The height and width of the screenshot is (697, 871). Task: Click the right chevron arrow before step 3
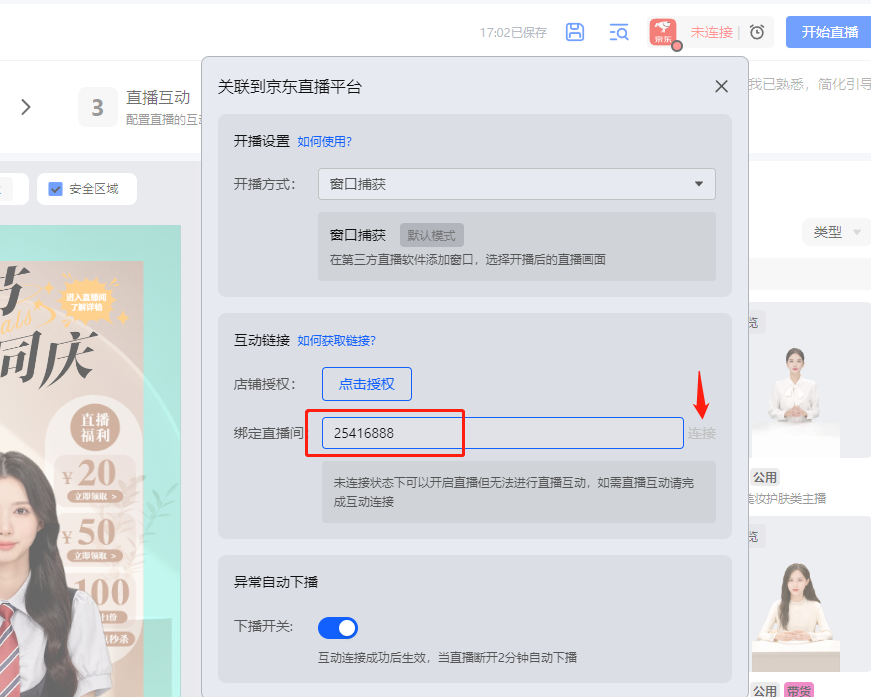(x=26, y=107)
